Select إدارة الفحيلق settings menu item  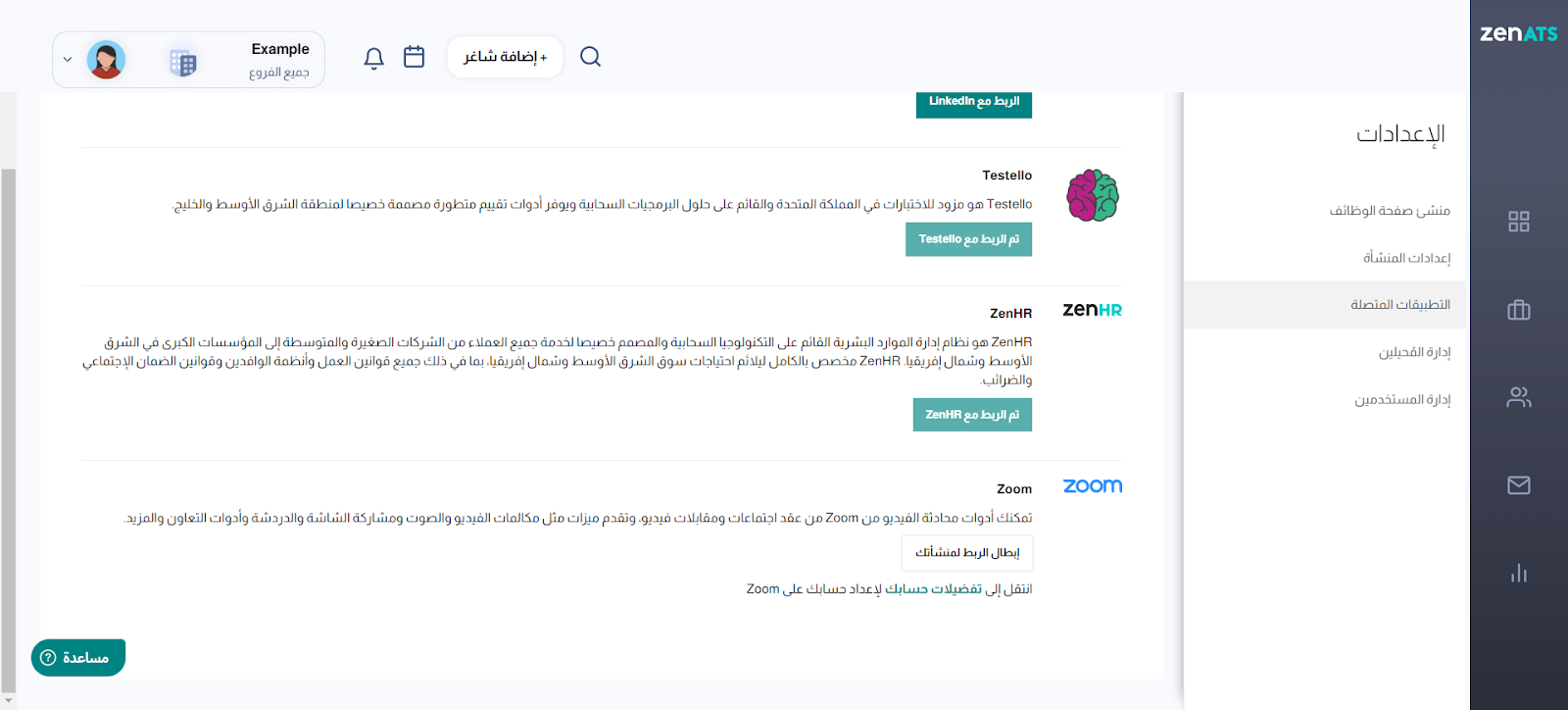(1414, 352)
